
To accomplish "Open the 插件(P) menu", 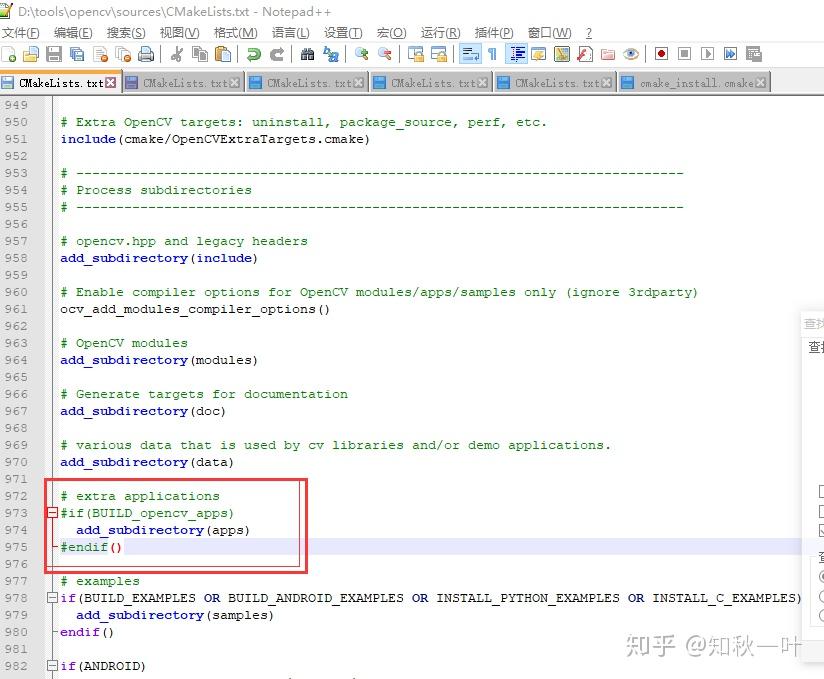I will [x=494, y=33].
